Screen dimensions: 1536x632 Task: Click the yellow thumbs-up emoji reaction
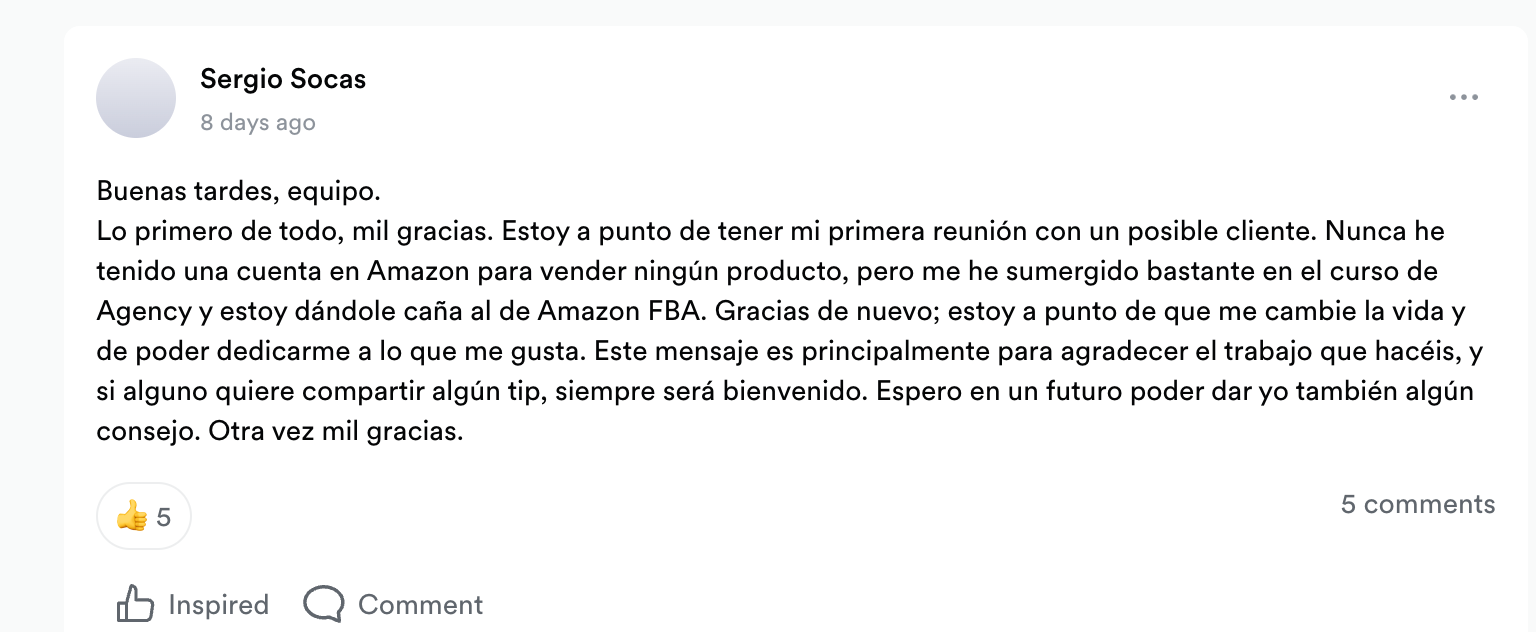(x=131, y=517)
